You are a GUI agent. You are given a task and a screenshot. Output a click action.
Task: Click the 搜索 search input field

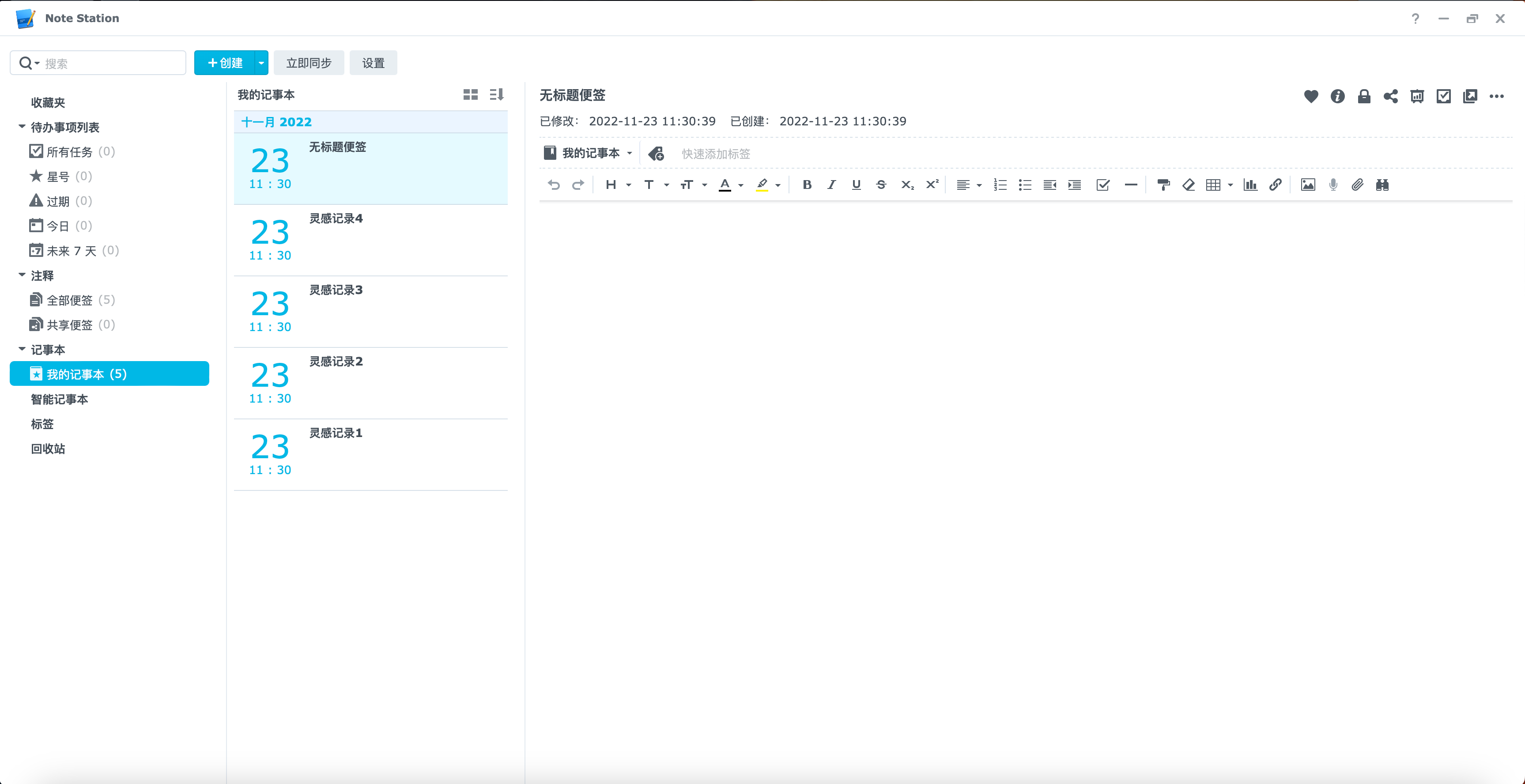click(113, 63)
